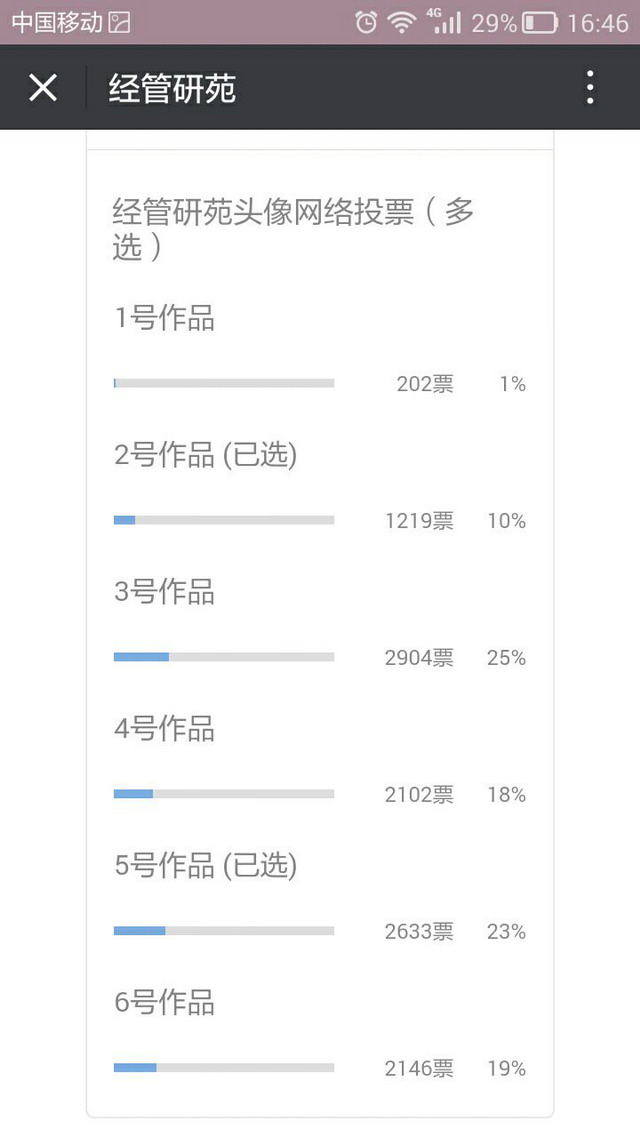The height and width of the screenshot is (1138, 640).
Task: Tap the notification icon beside 中国移动
Action: pyautogui.click(x=119, y=22)
